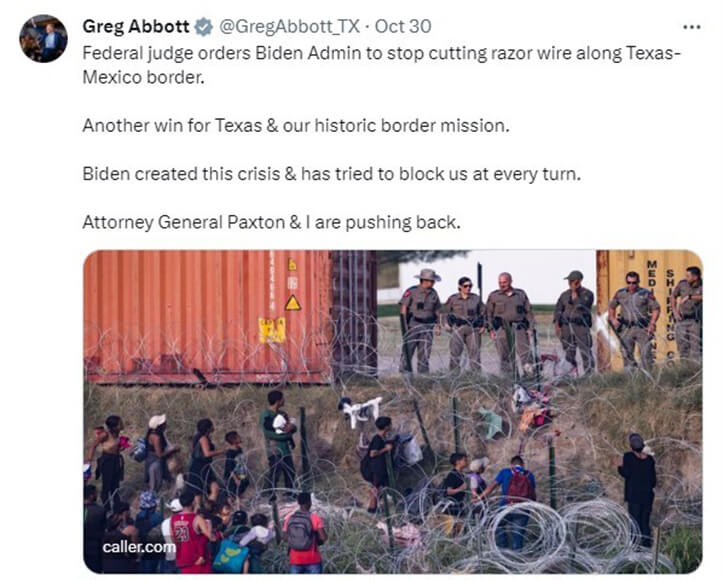Viewport: 723px width, 580px height.
Task: Click the blue verified badge beside the name
Action: point(203,27)
